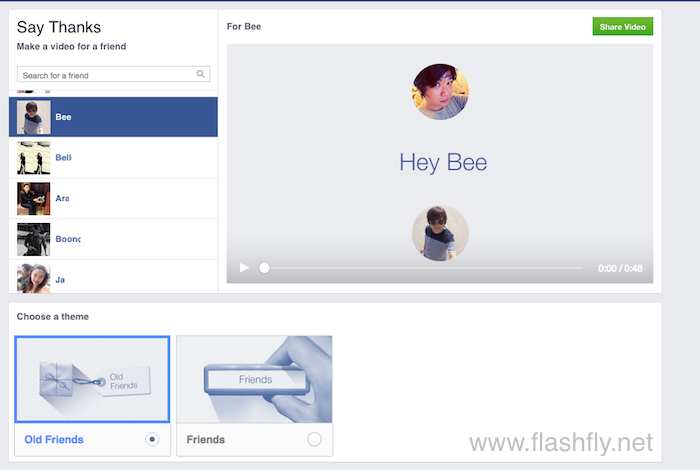Select friend Bee in the list

click(x=63, y=117)
